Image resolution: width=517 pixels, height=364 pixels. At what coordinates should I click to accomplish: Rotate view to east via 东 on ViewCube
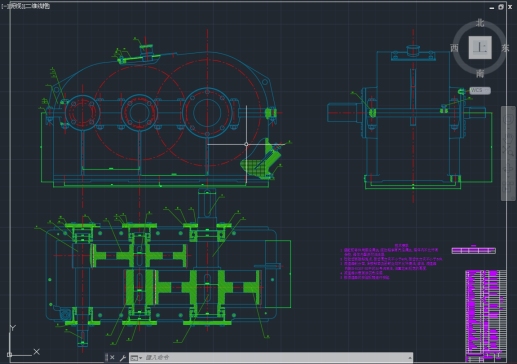506,48
